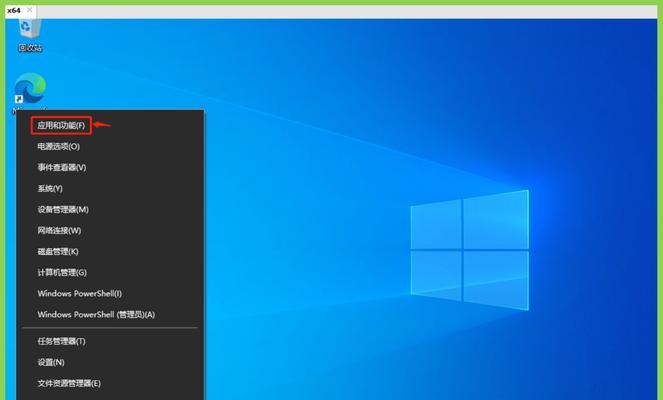Select 磁盘管理(K)
This screenshot has height=400, width=663.
(x=58, y=252)
